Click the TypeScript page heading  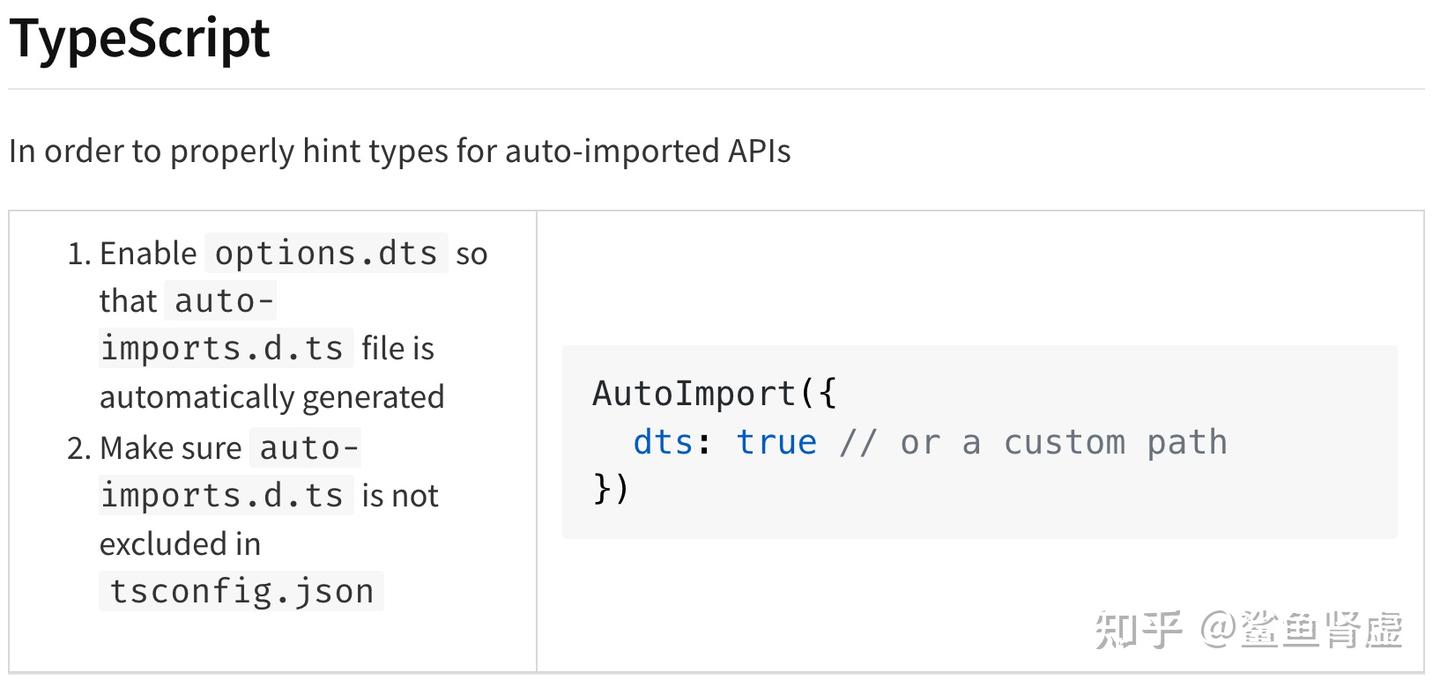(x=138, y=38)
